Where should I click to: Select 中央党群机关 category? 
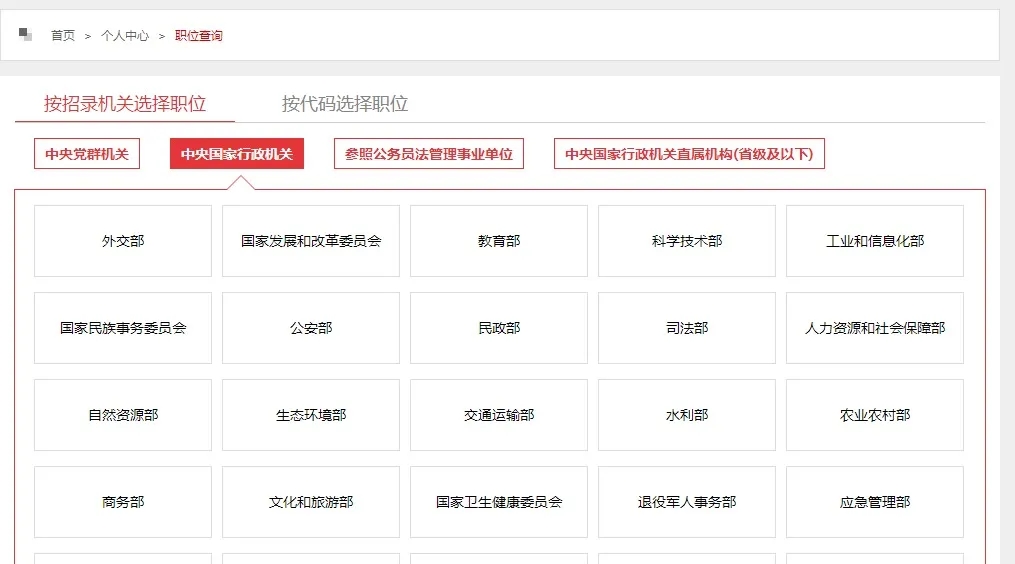(x=87, y=154)
